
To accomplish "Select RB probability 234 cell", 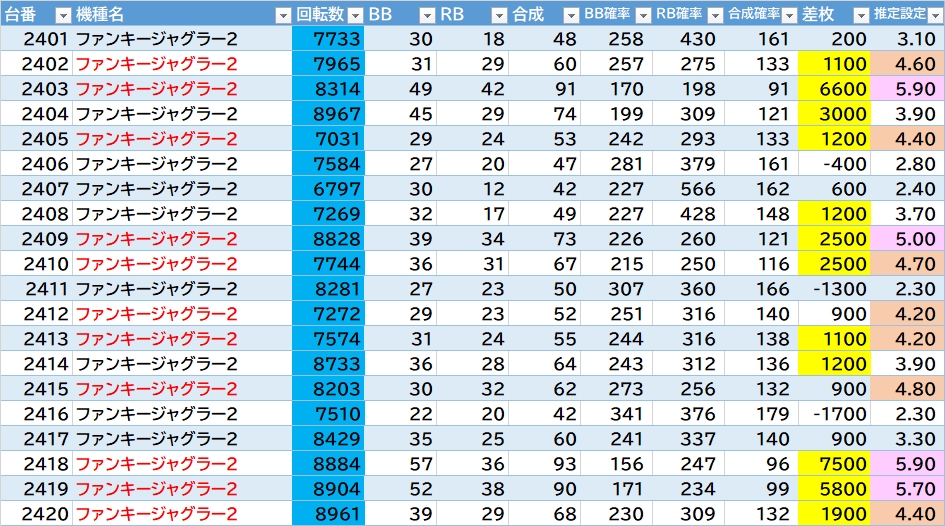I will (x=688, y=489).
